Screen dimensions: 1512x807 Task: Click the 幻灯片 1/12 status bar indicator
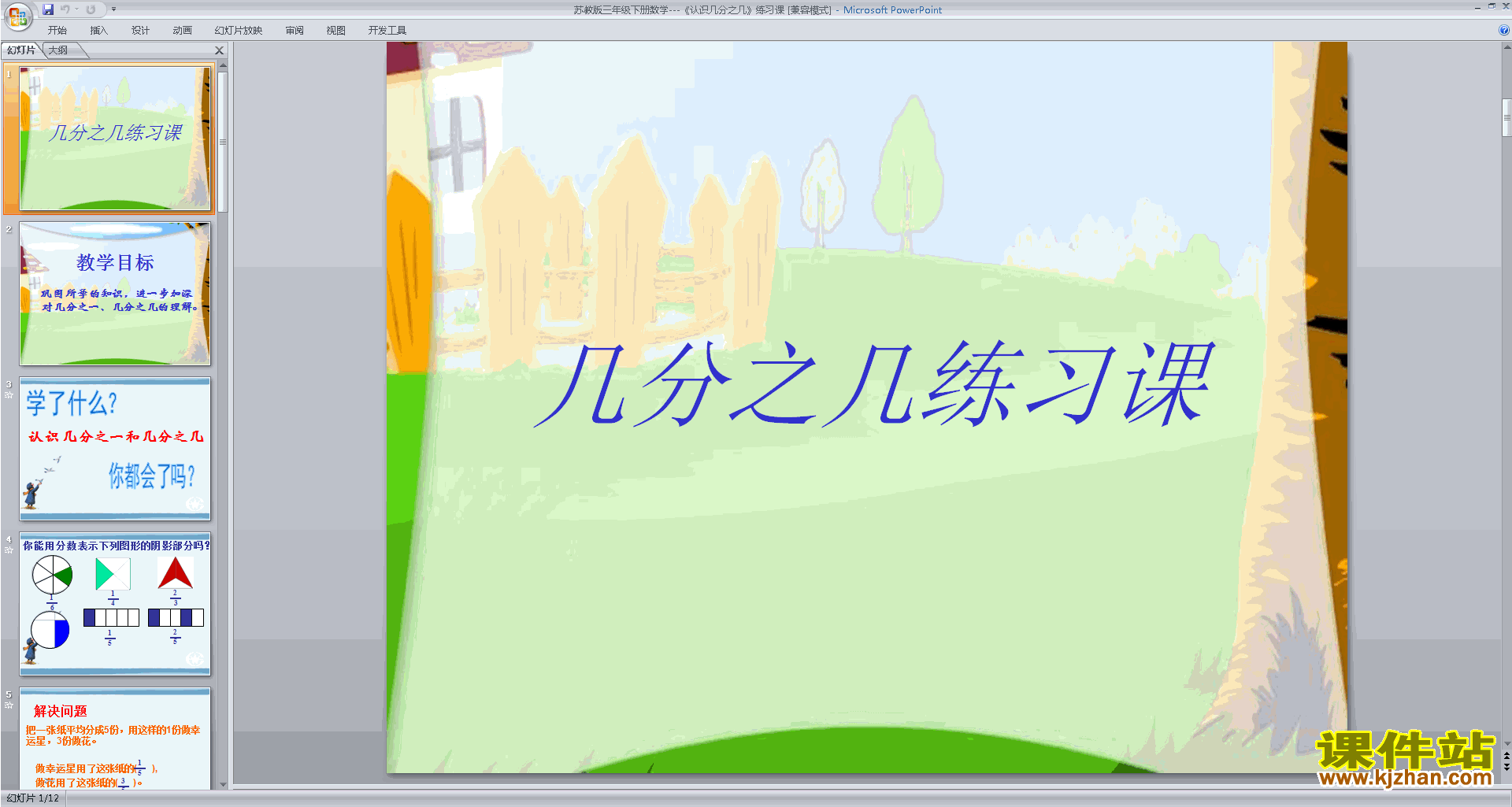(x=33, y=798)
